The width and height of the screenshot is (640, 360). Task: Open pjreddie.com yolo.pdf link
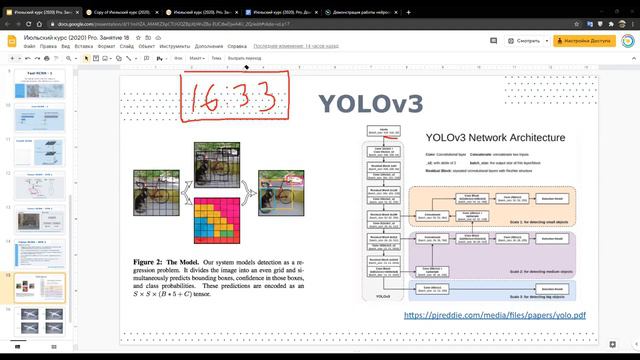point(495,315)
